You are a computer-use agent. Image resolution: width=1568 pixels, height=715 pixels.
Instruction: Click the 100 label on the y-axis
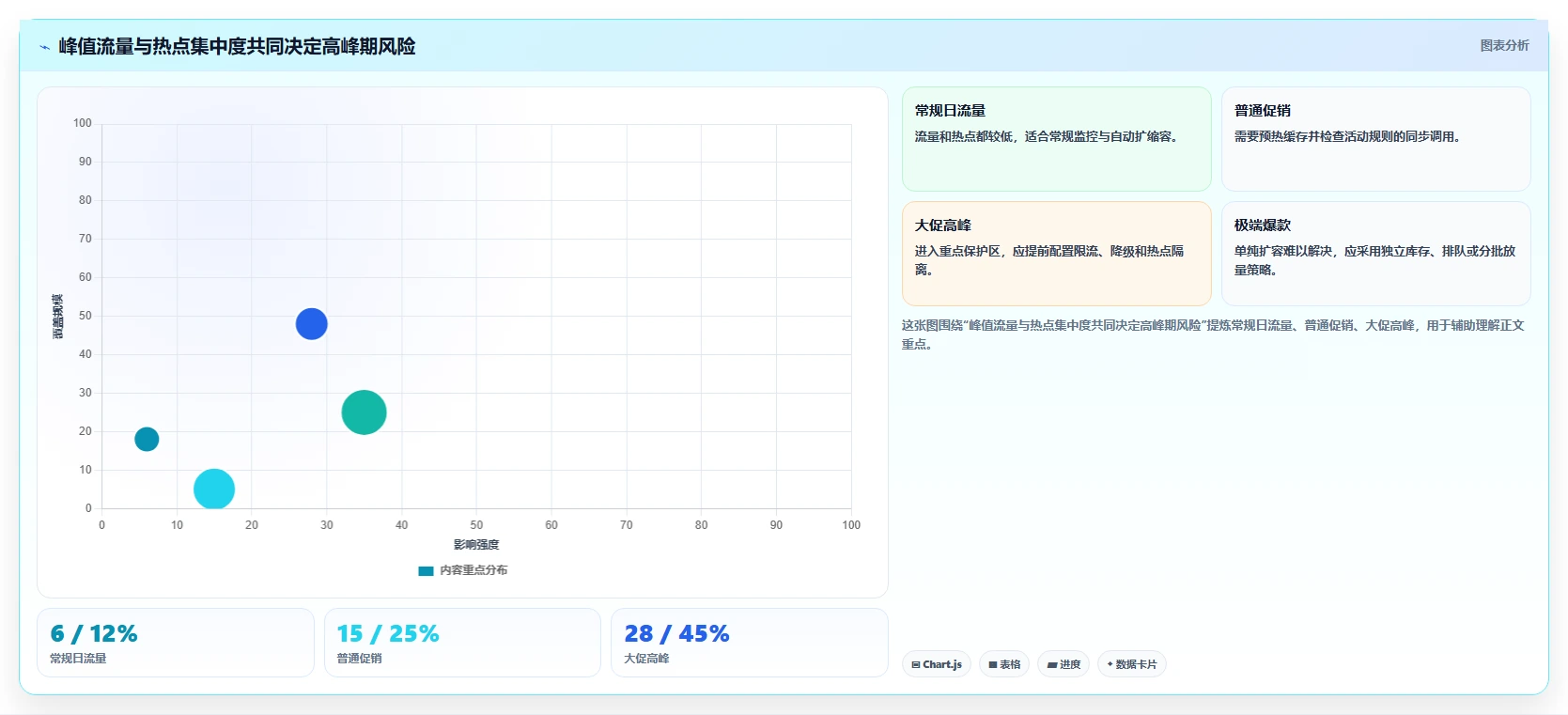pyautogui.click(x=83, y=123)
